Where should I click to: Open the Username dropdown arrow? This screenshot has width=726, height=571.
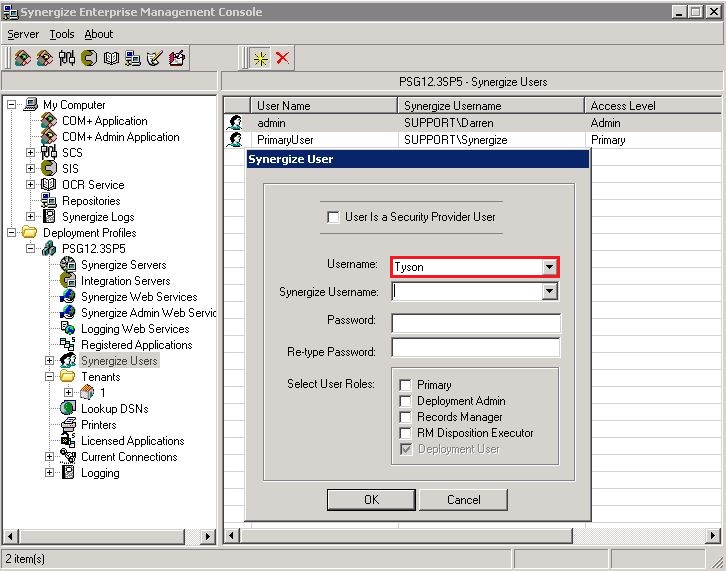549,267
